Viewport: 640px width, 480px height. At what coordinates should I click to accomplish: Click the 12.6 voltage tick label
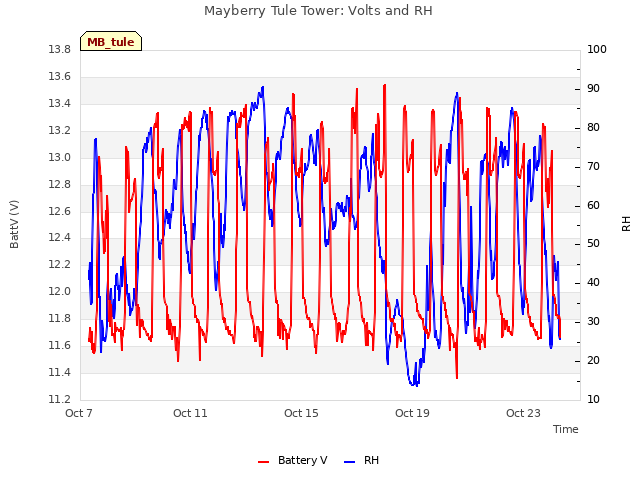pyautogui.click(x=60, y=211)
